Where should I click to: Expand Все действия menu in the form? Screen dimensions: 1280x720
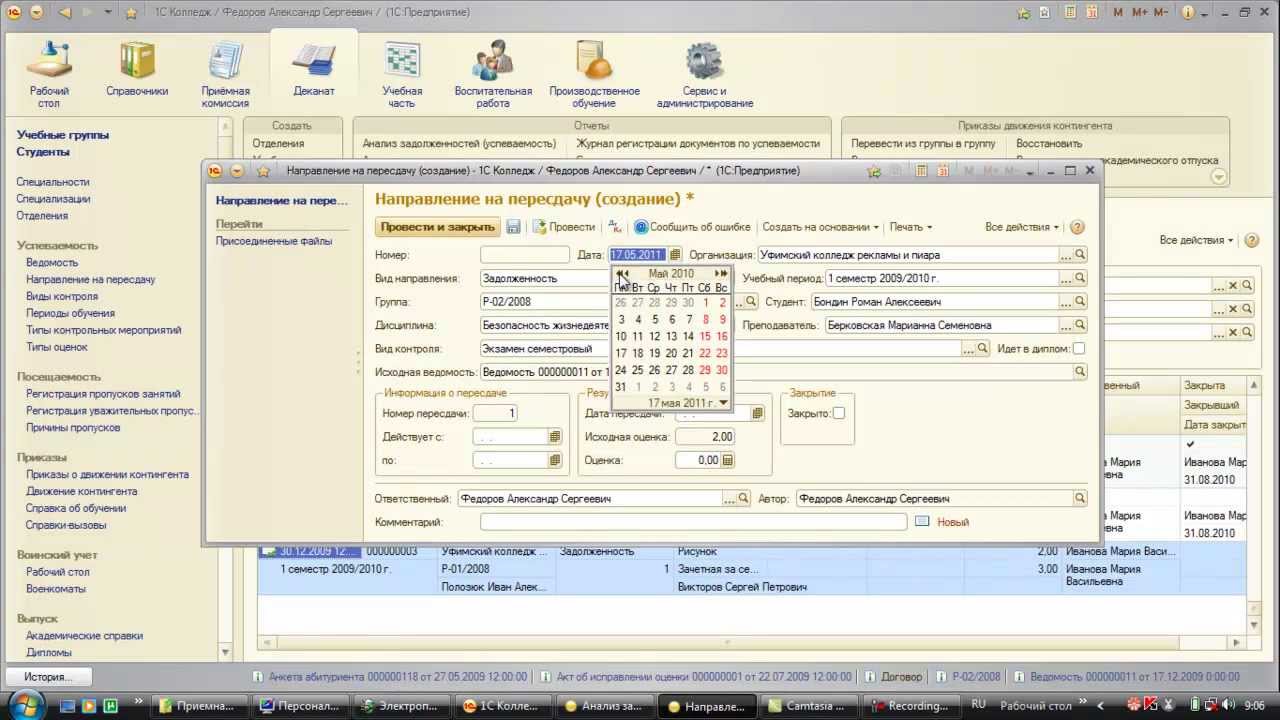click(1022, 227)
